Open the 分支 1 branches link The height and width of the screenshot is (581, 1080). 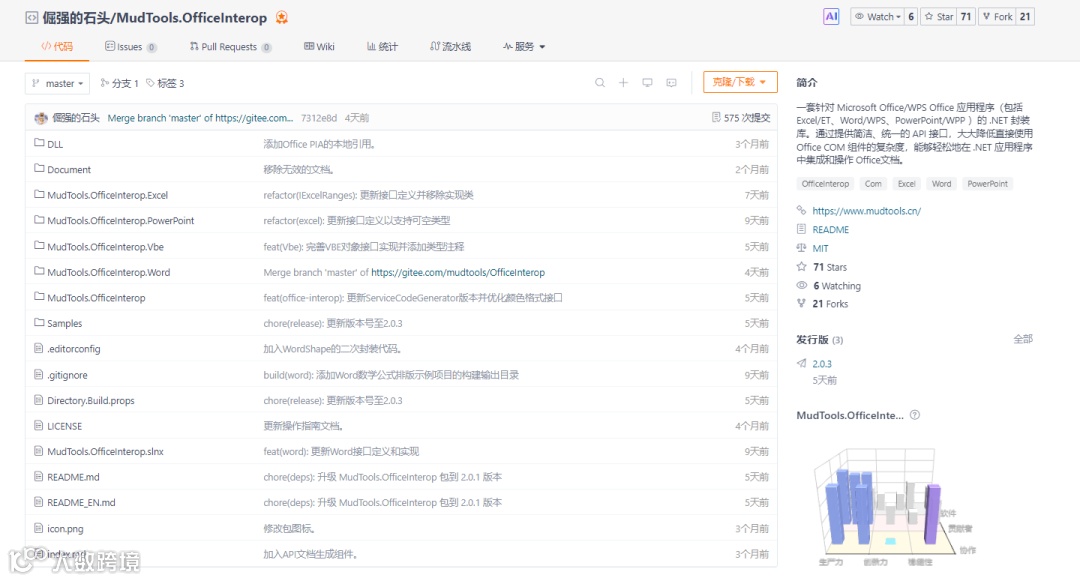[119, 83]
